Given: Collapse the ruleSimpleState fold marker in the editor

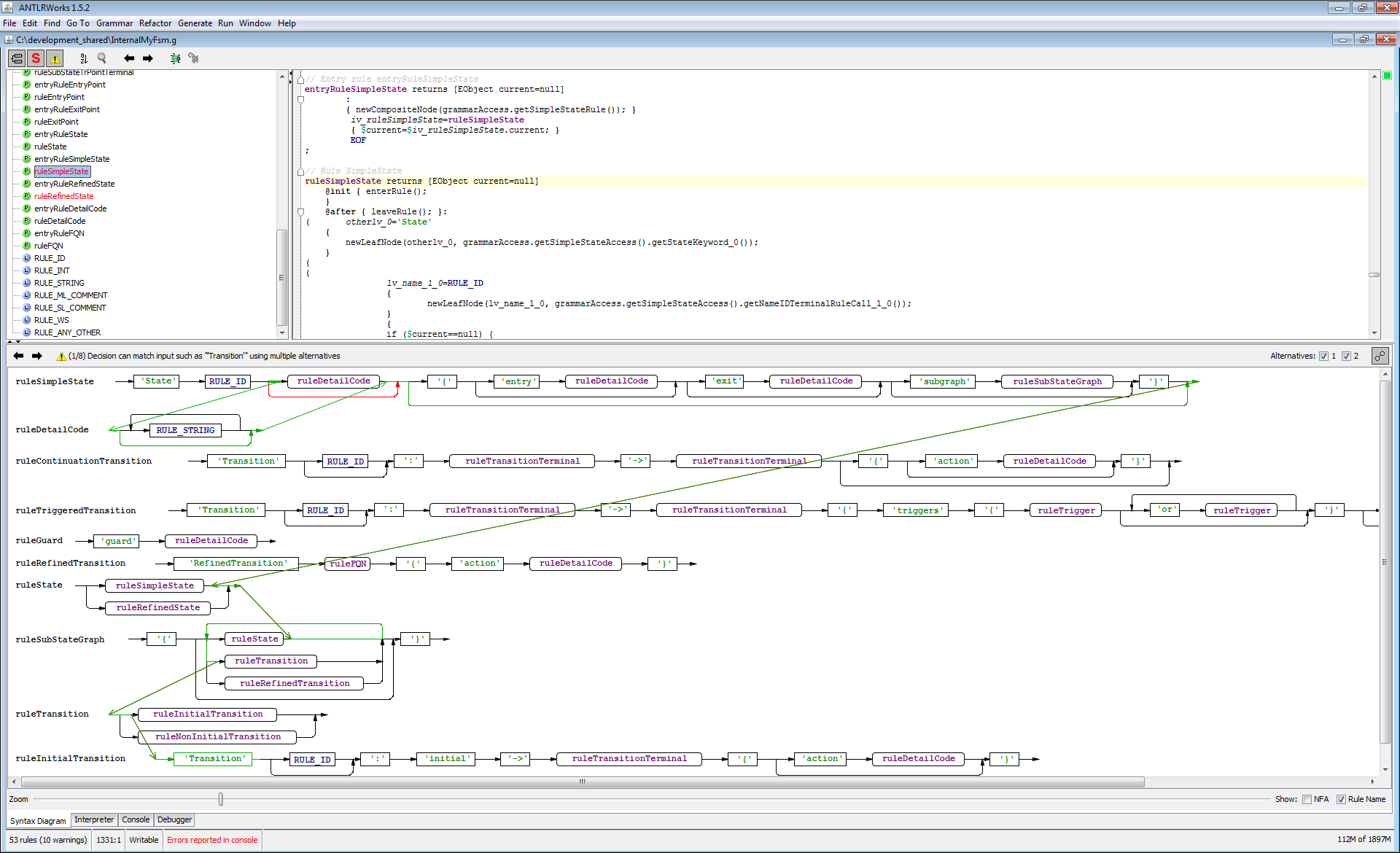Looking at the screenshot, I should coord(300,172).
